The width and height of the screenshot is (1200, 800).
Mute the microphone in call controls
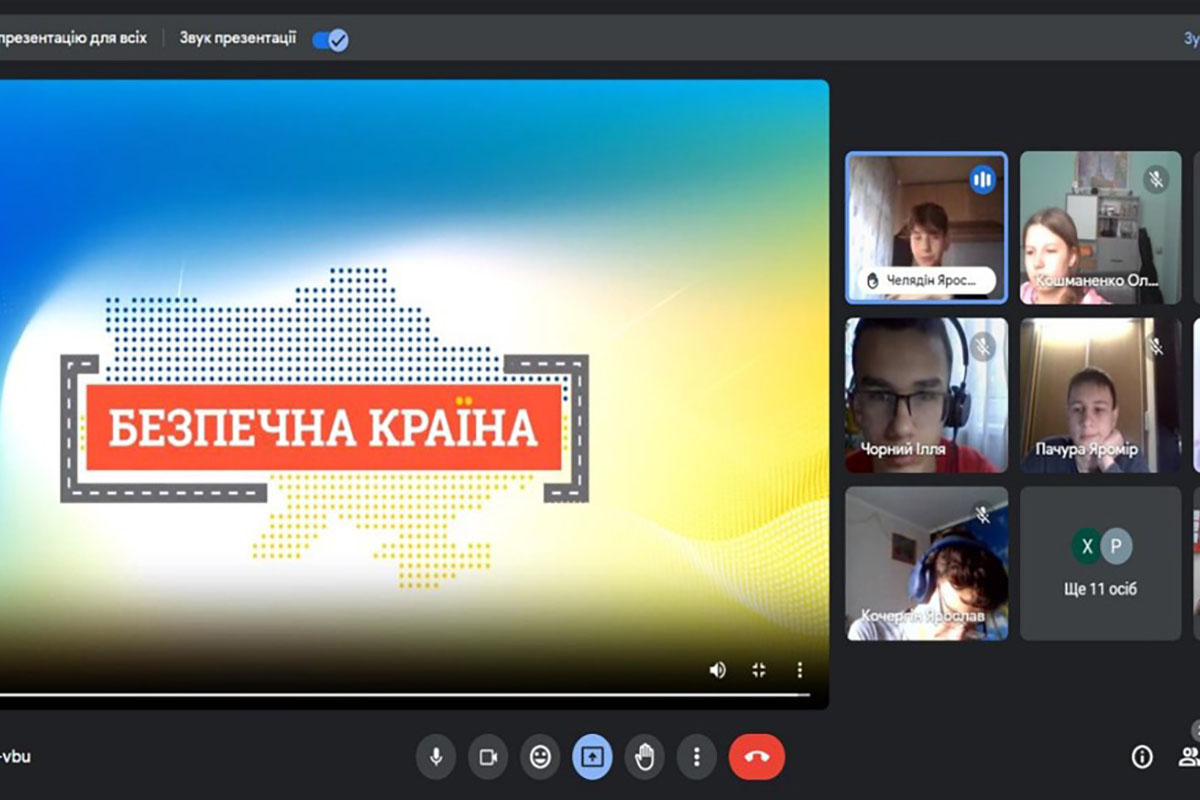click(436, 757)
